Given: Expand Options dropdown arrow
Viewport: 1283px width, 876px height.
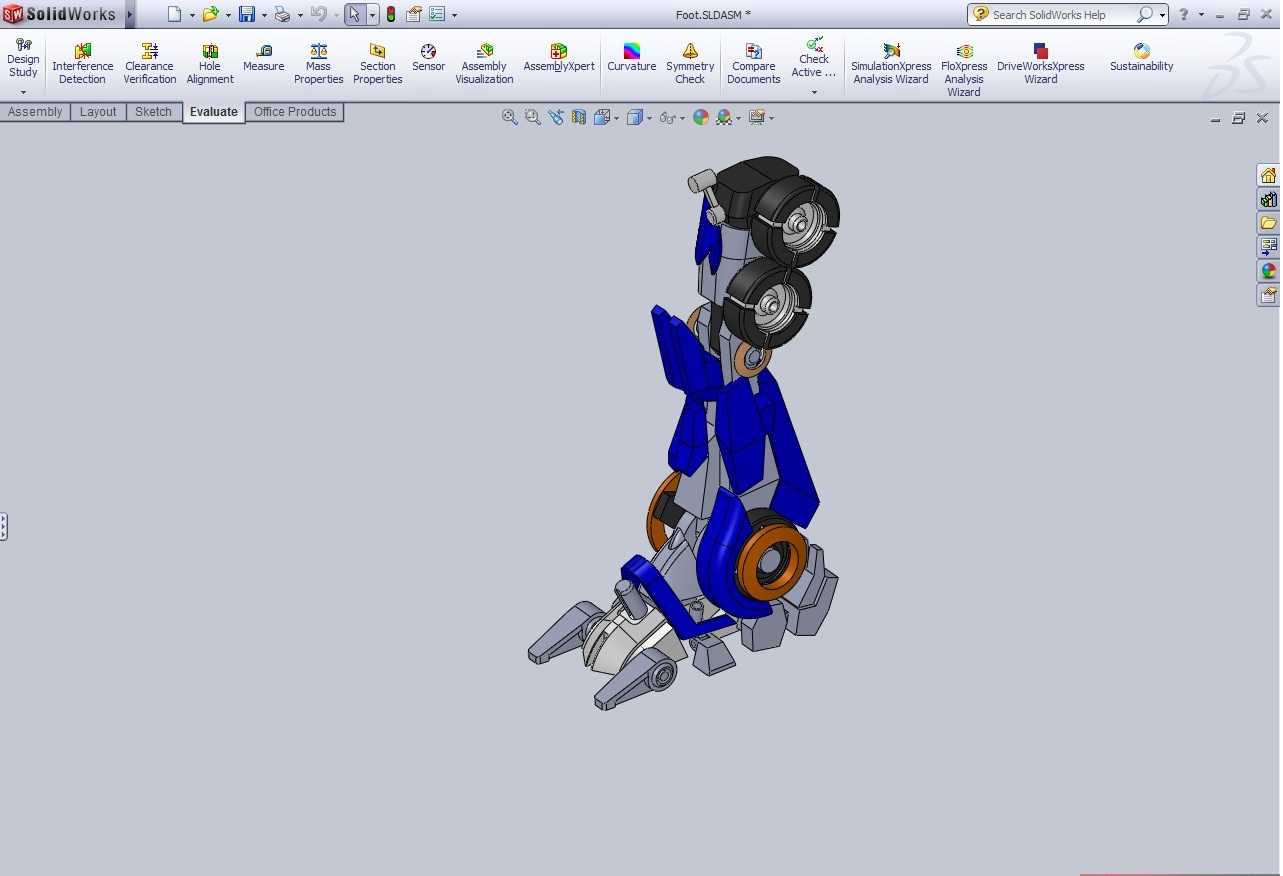Looking at the screenshot, I should [x=454, y=15].
